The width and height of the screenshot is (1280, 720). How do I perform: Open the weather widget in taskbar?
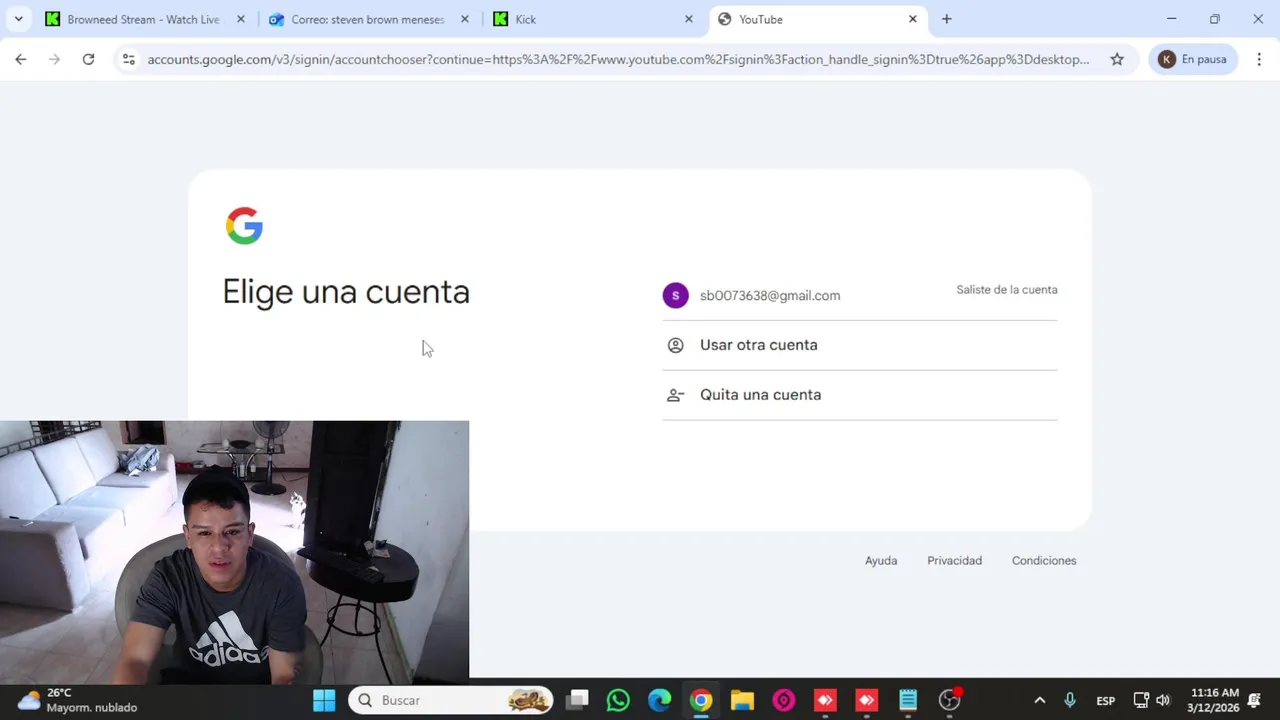77,700
